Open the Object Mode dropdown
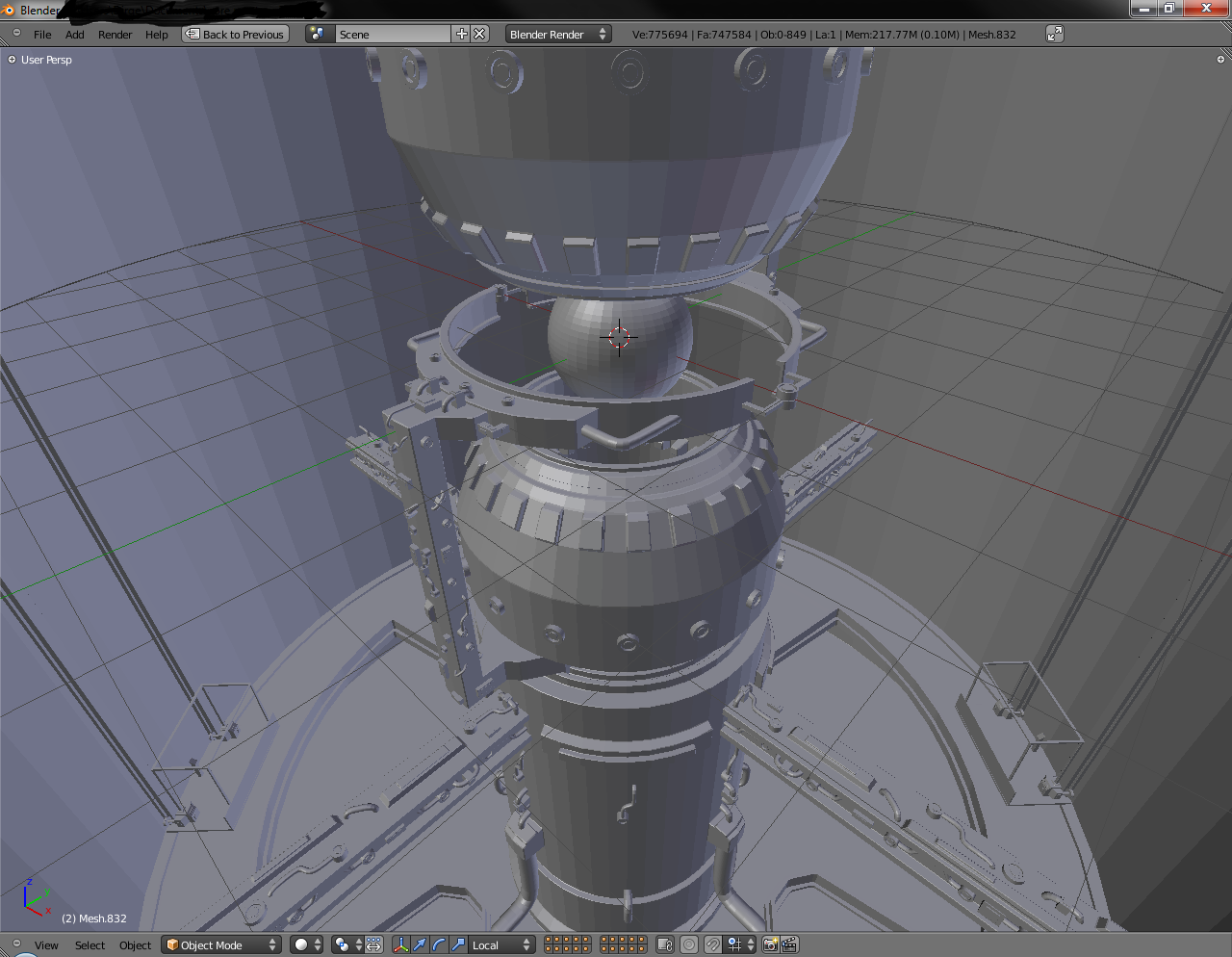Image resolution: width=1232 pixels, height=957 pixels. (221, 944)
